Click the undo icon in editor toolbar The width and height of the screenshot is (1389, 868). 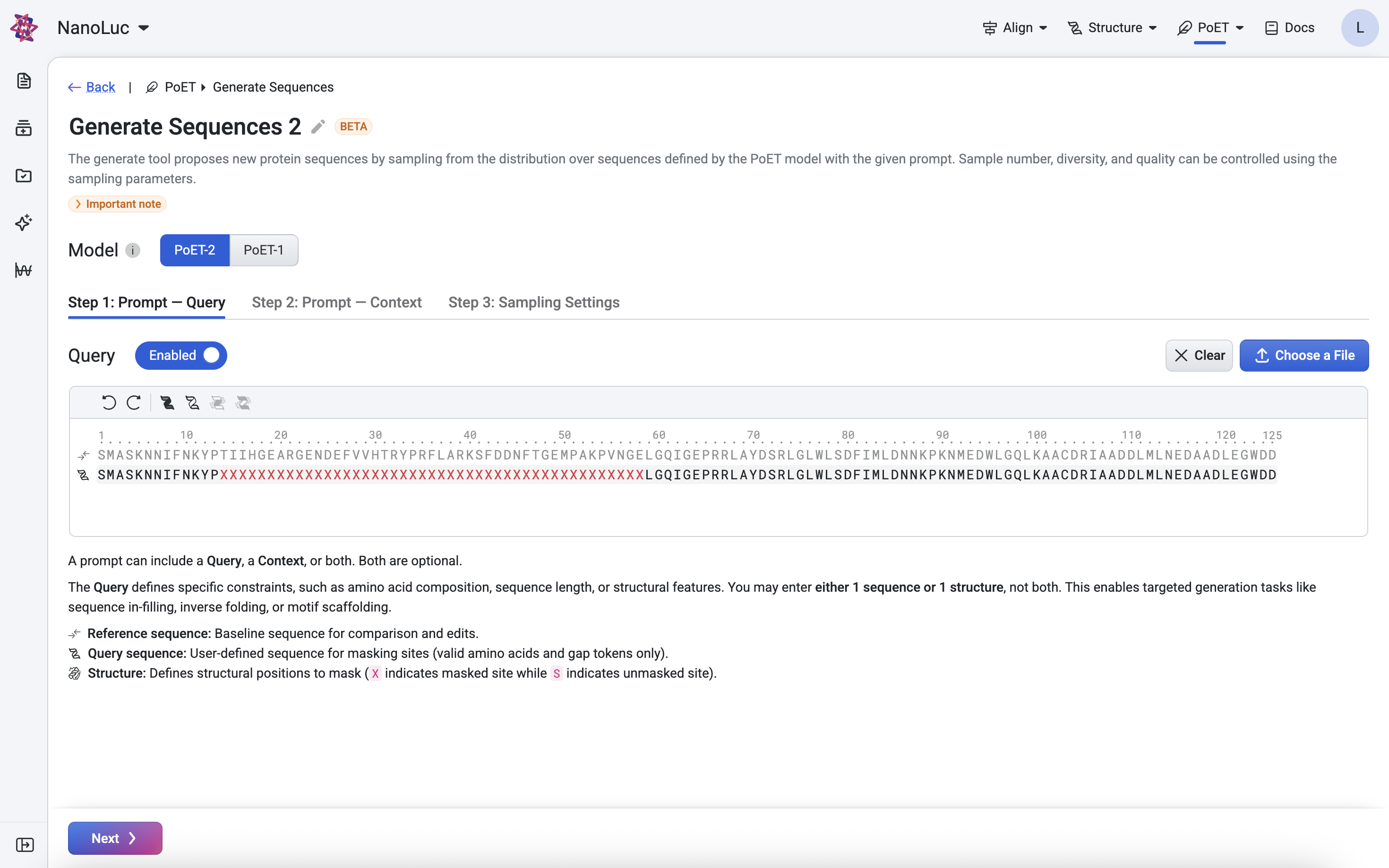(x=109, y=402)
